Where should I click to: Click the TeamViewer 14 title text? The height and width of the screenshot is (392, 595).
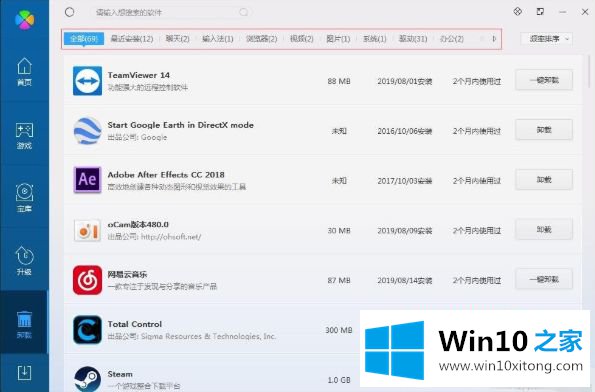click(x=139, y=75)
